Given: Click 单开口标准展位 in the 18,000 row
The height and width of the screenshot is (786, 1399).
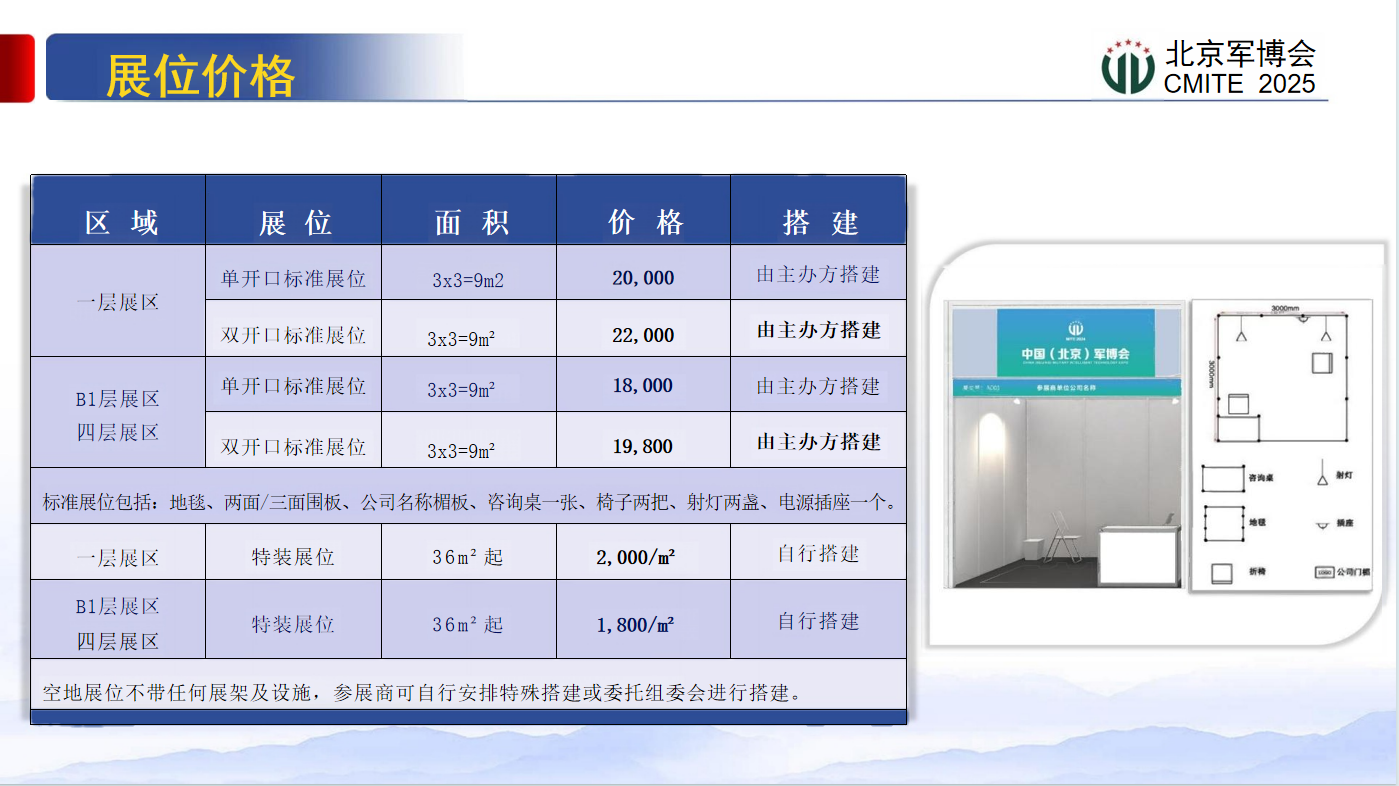Looking at the screenshot, I should [293, 386].
